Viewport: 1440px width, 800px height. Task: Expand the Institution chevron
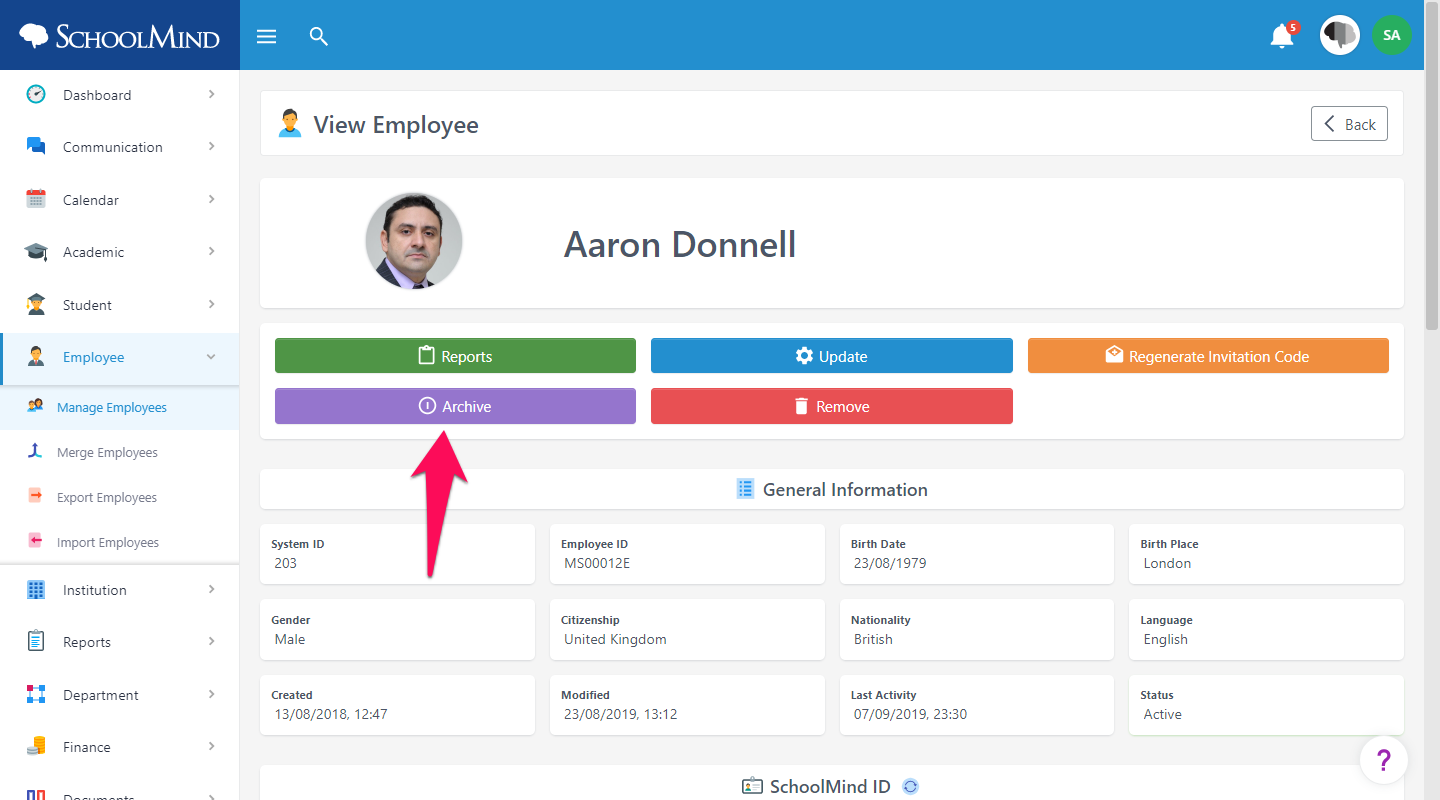pos(211,589)
